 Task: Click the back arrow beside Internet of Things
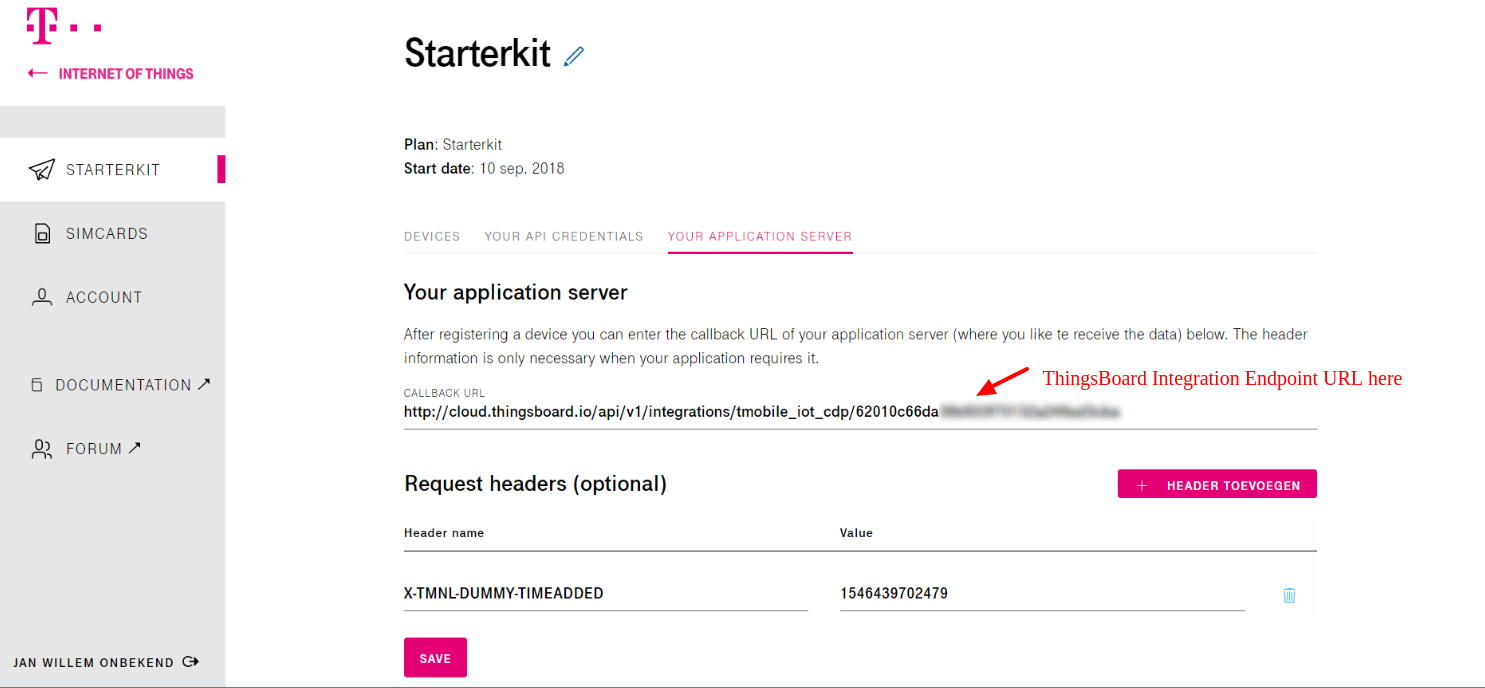pos(38,73)
